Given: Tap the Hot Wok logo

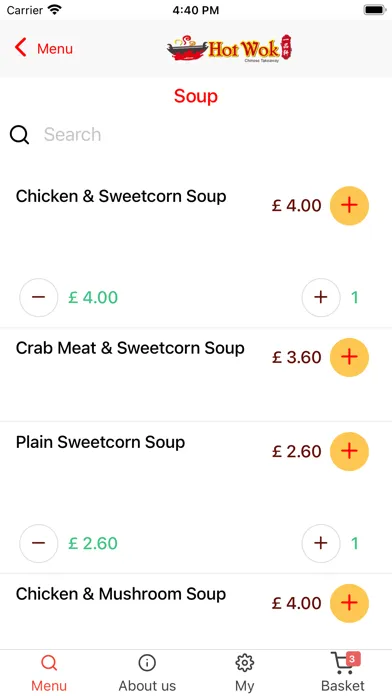Looking at the screenshot, I should pos(230,49).
